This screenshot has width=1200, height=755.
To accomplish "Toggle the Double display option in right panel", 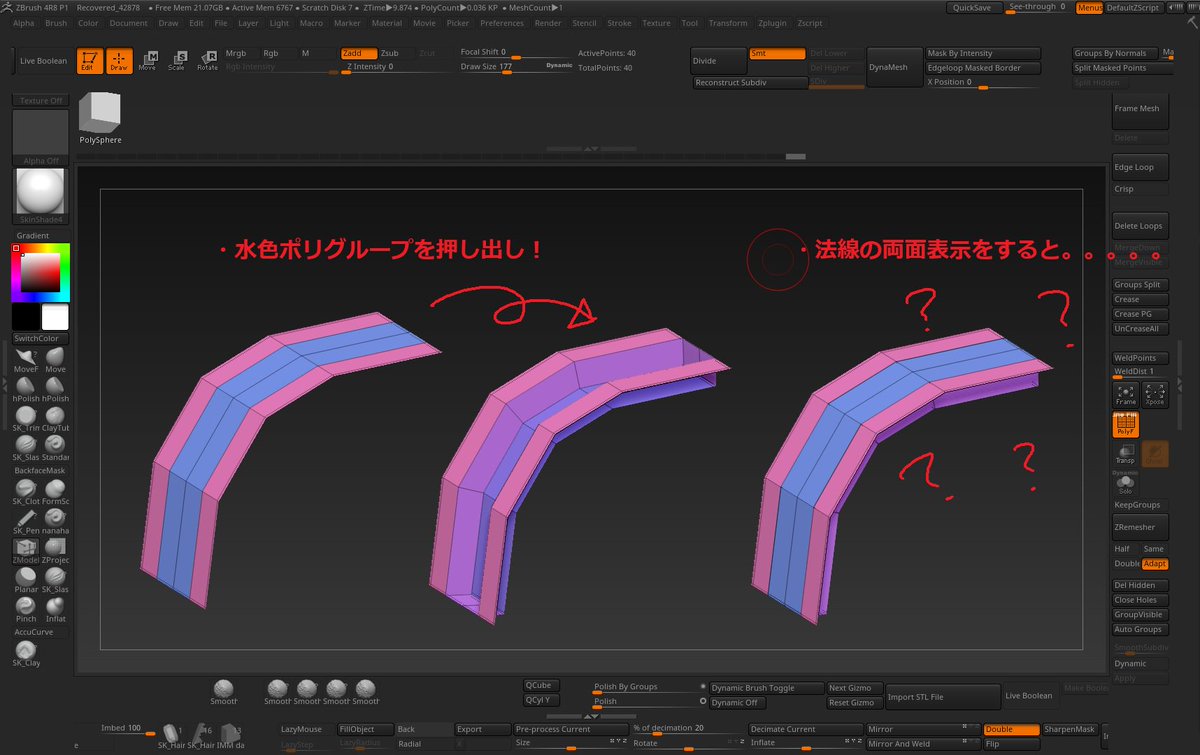I will pyautogui.click(x=1126, y=564).
